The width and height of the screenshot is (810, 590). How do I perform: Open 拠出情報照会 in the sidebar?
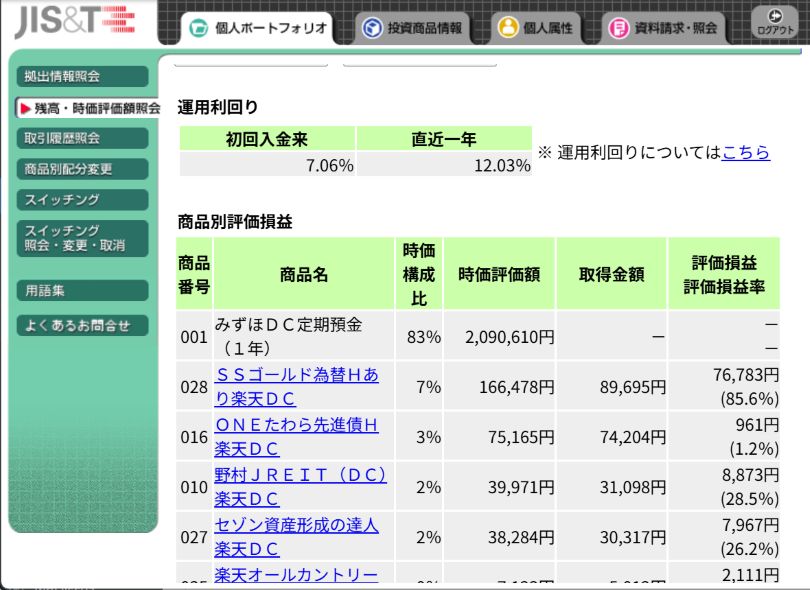(82, 76)
